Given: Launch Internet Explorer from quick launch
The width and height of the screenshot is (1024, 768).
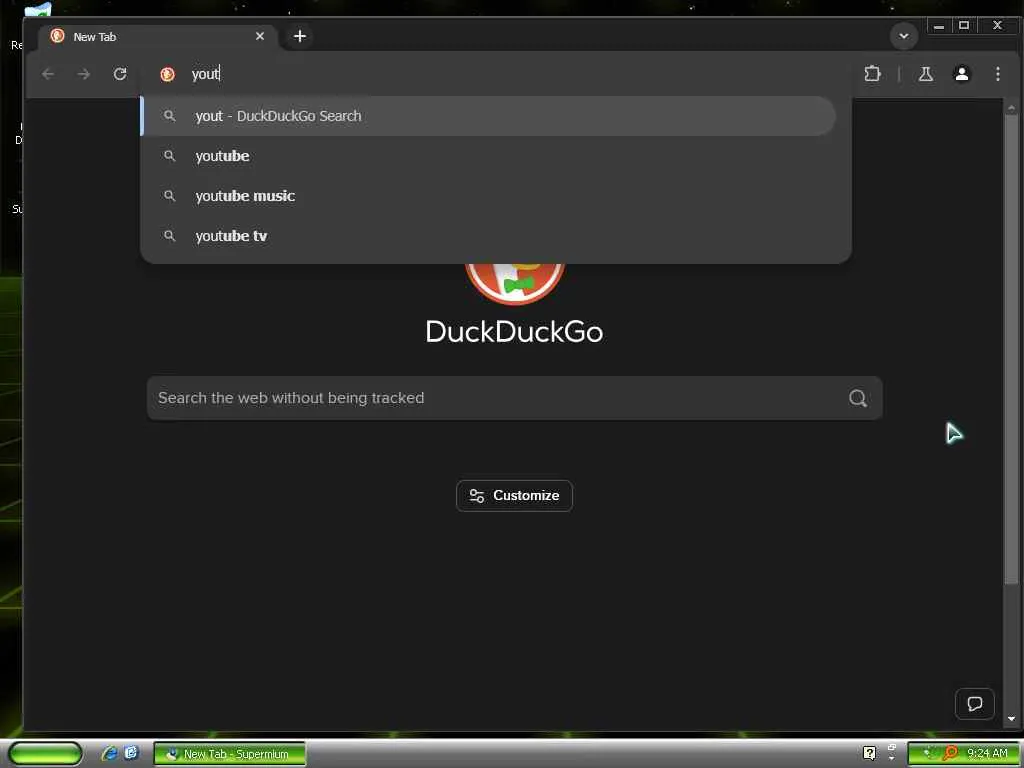Looking at the screenshot, I should click(x=109, y=753).
